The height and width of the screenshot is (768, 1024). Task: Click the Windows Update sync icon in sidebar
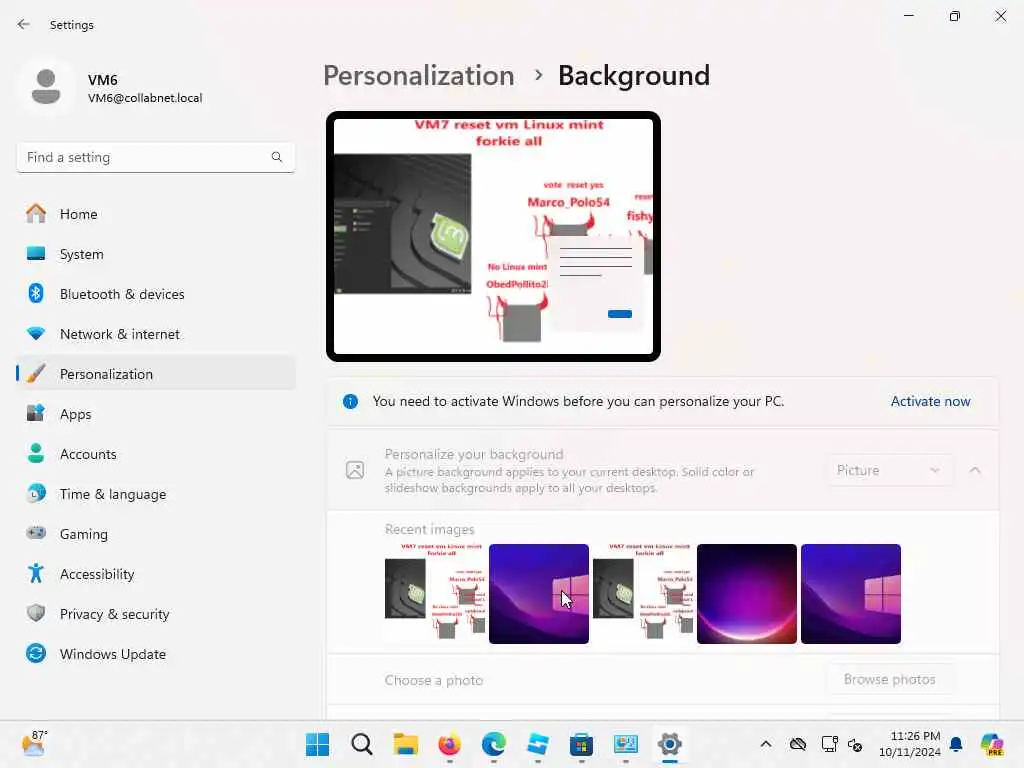36,653
